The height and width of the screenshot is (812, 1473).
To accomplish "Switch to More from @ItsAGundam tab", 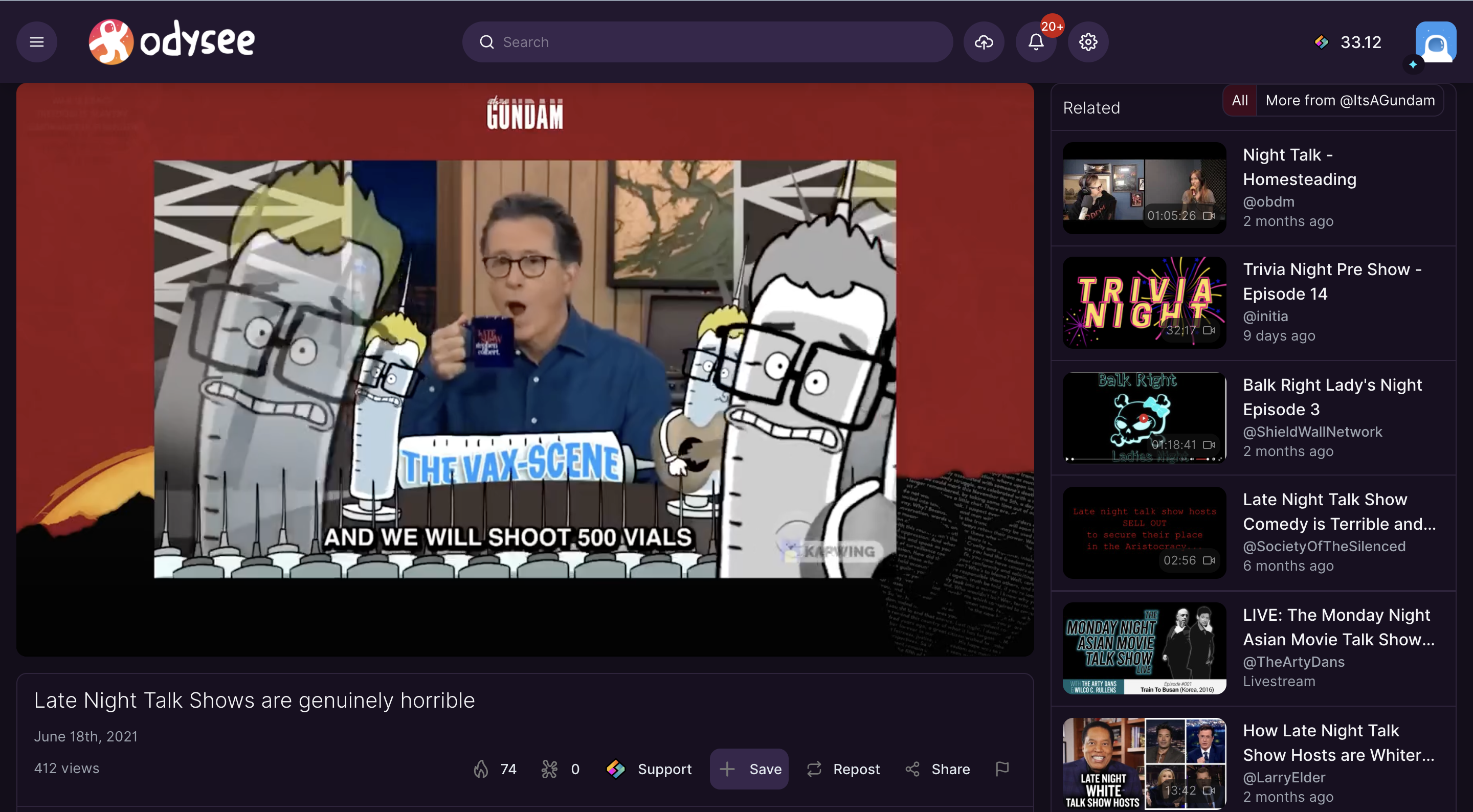I will tap(1350, 101).
